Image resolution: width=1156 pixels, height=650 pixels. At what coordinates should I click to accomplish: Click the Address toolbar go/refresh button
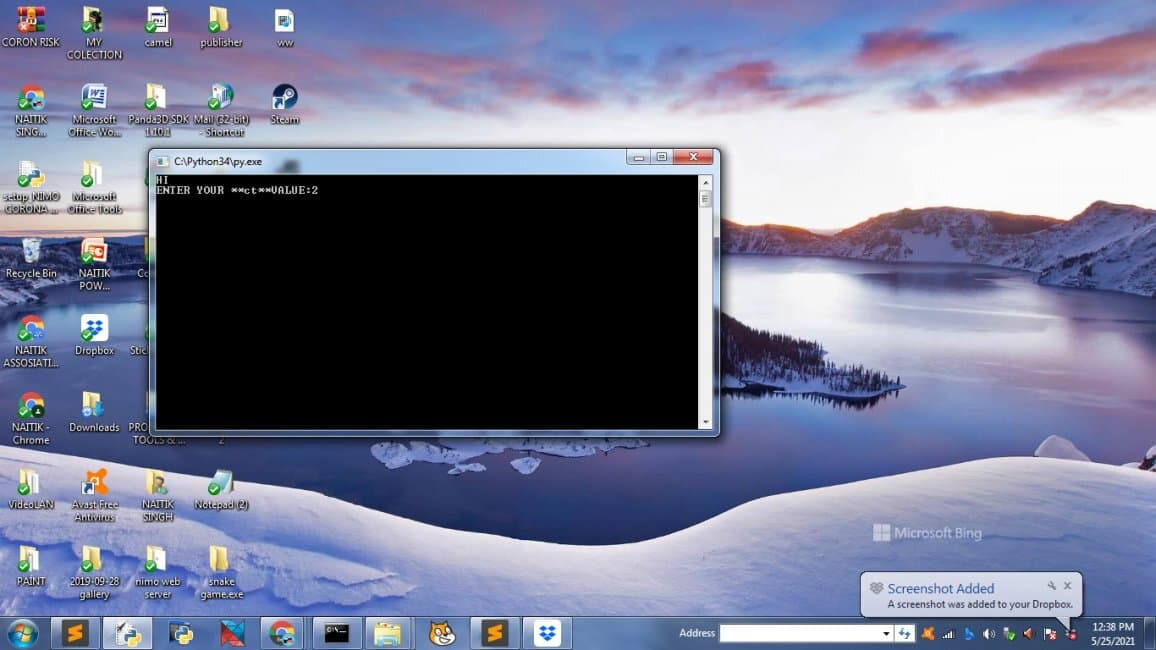point(905,633)
